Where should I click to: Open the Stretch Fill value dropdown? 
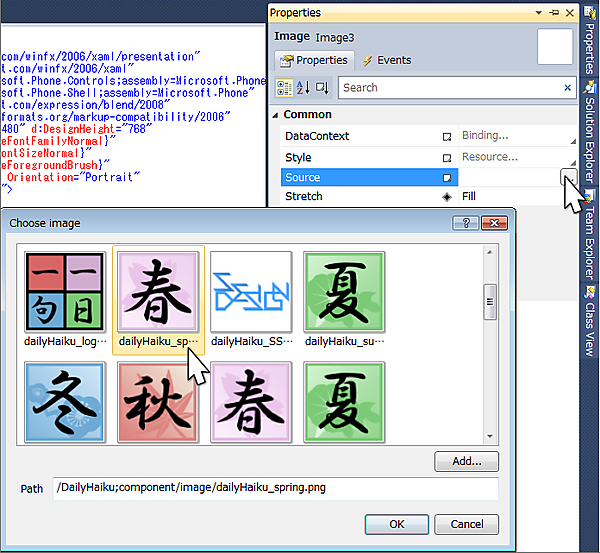click(x=518, y=196)
